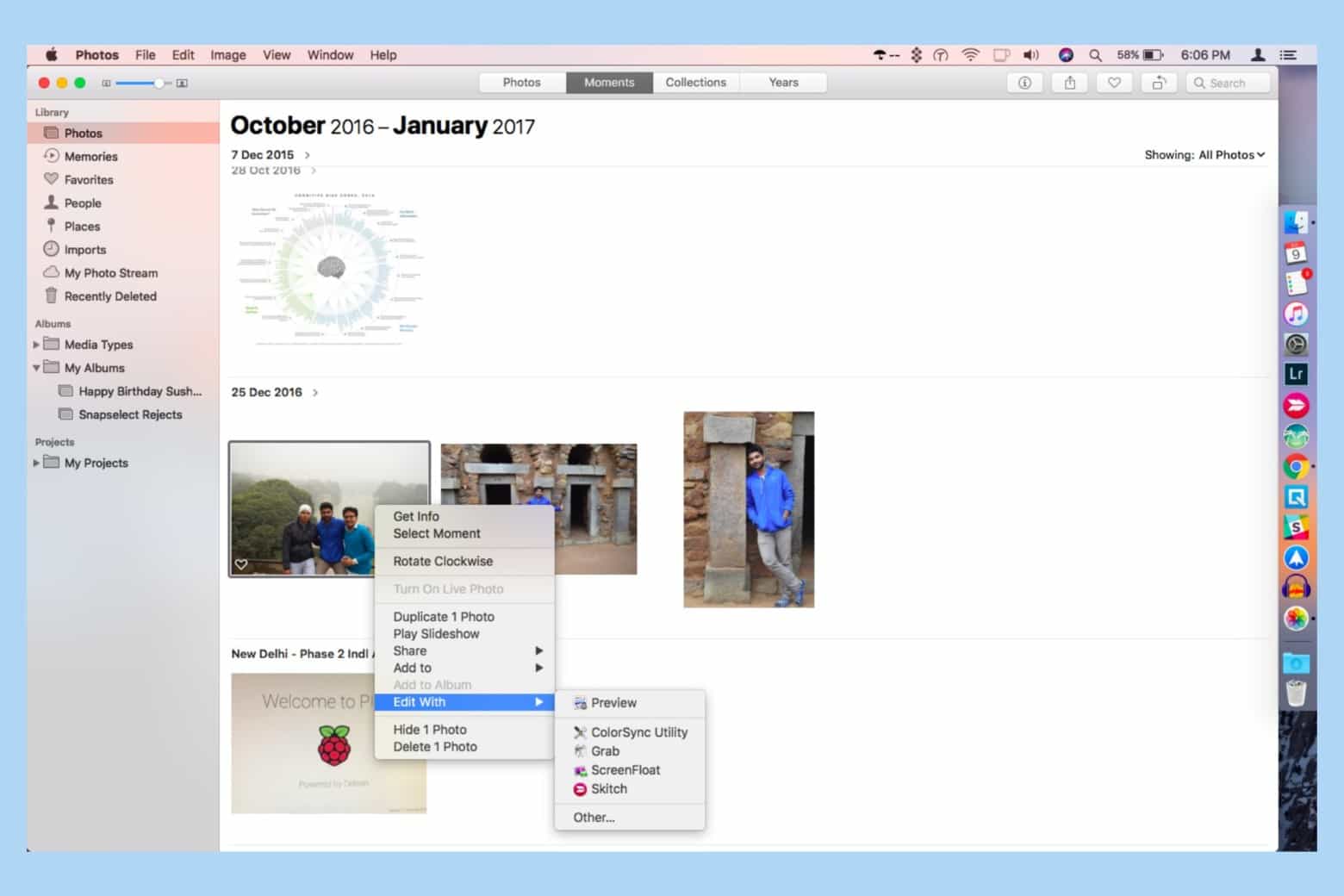Rotate the selected photo using toolbar icon

(x=1159, y=83)
